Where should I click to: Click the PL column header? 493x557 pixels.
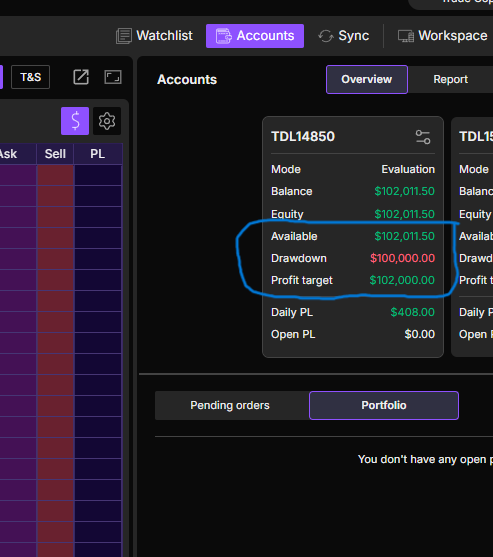coord(98,154)
